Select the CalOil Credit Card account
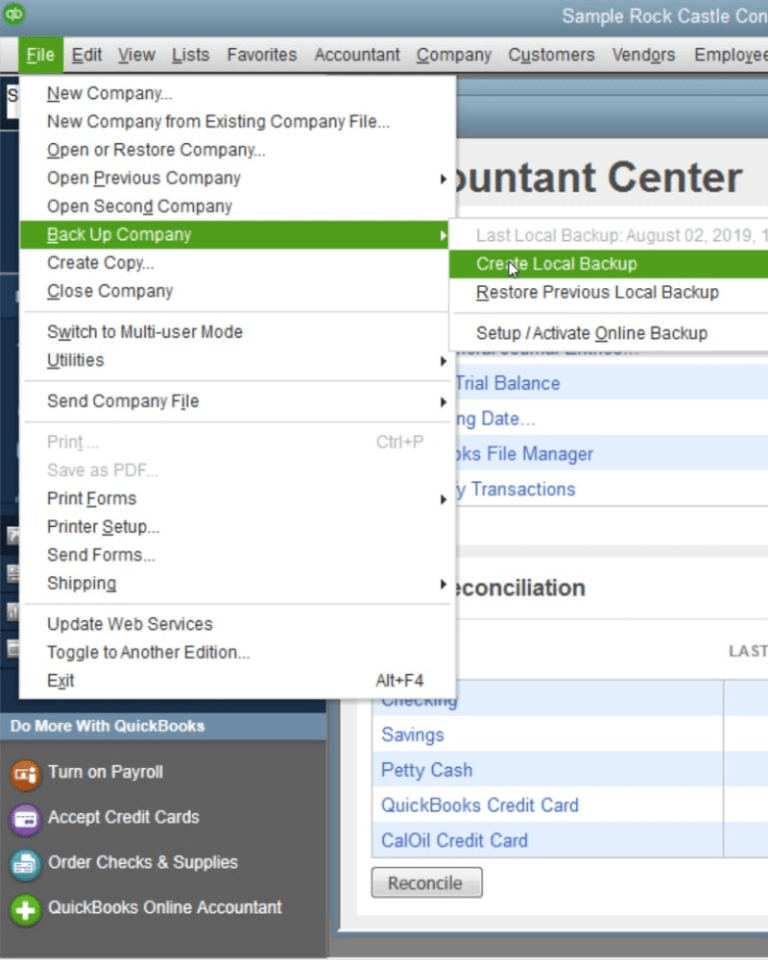Viewport: 768px width, 960px height. click(x=454, y=841)
